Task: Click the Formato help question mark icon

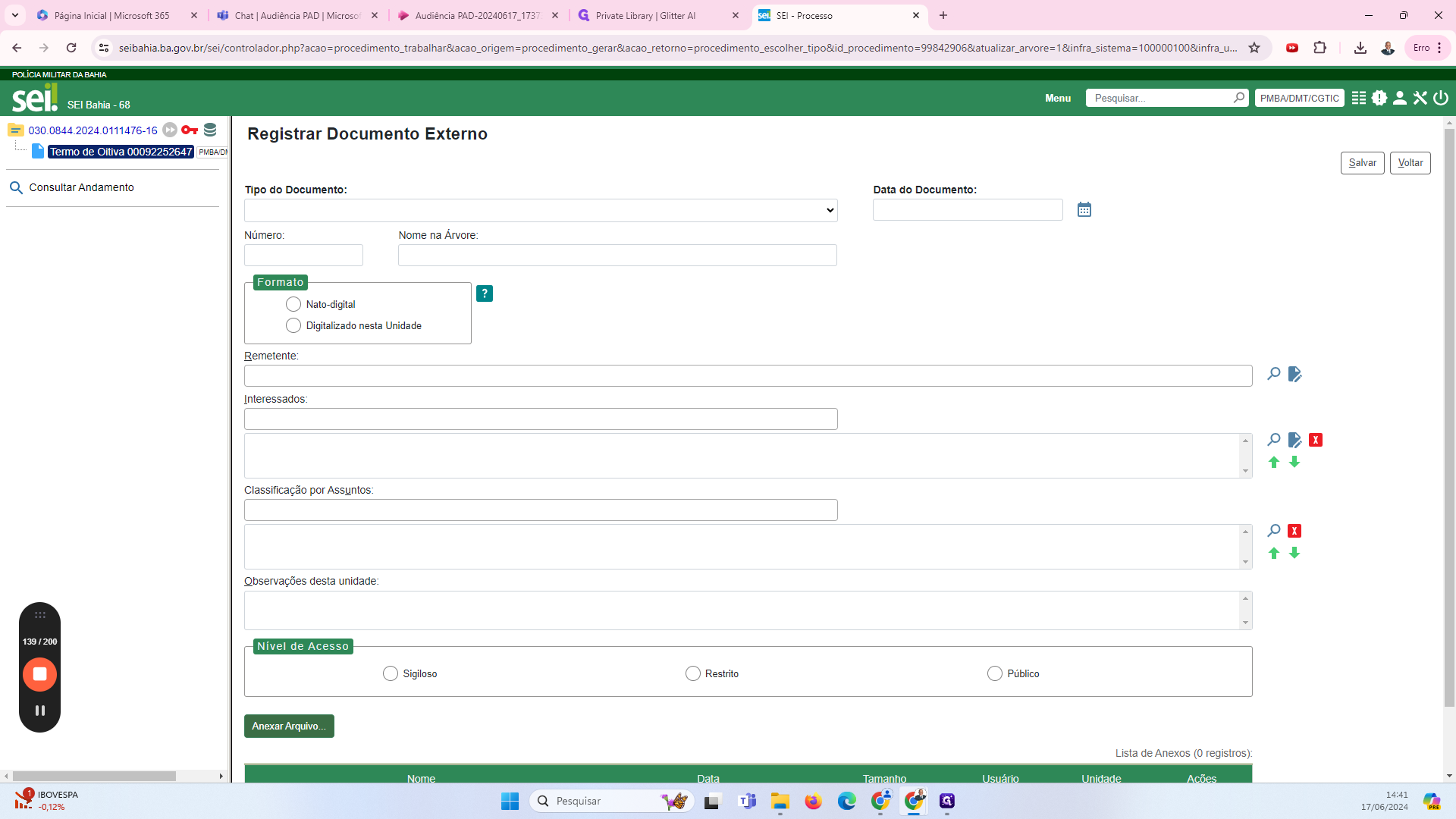Action: point(484,293)
